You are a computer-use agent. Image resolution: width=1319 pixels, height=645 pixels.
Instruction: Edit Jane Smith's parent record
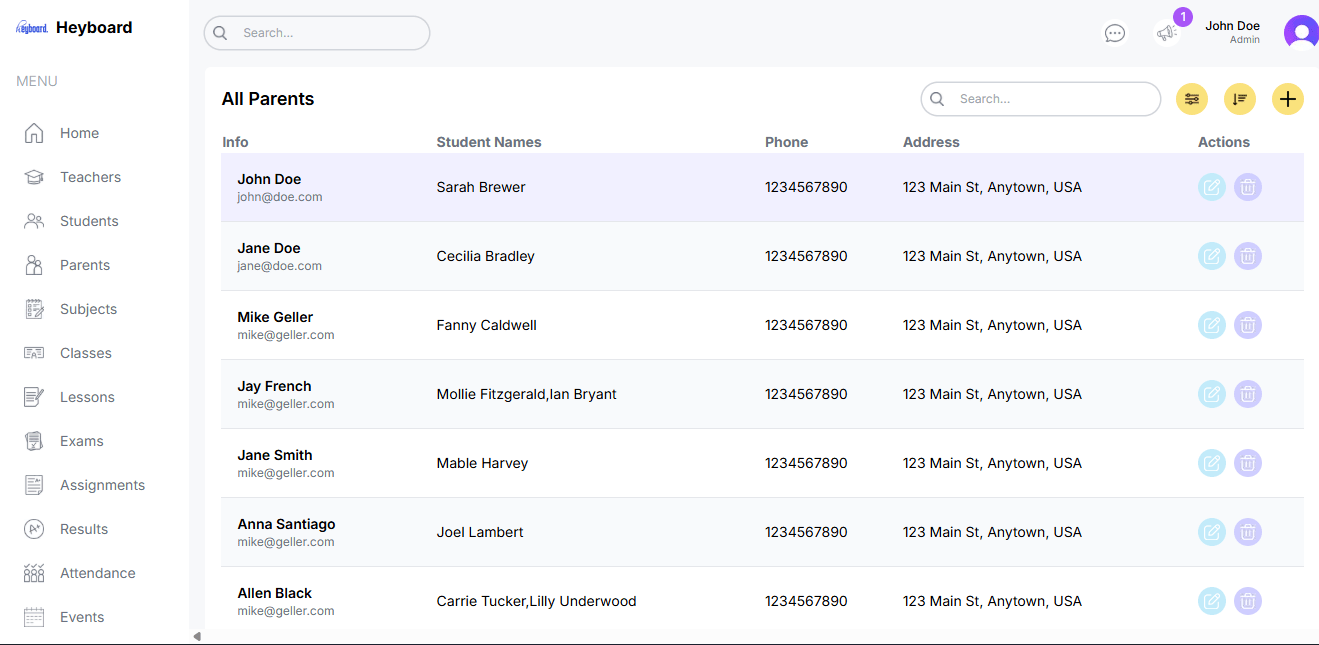[1212, 463]
